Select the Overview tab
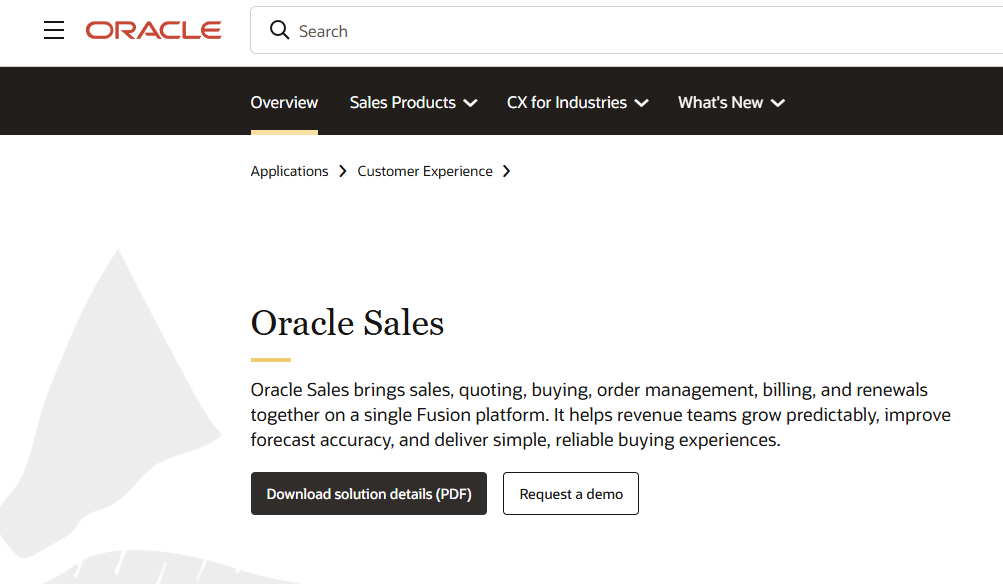This screenshot has width=1003, height=584. point(284,102)
